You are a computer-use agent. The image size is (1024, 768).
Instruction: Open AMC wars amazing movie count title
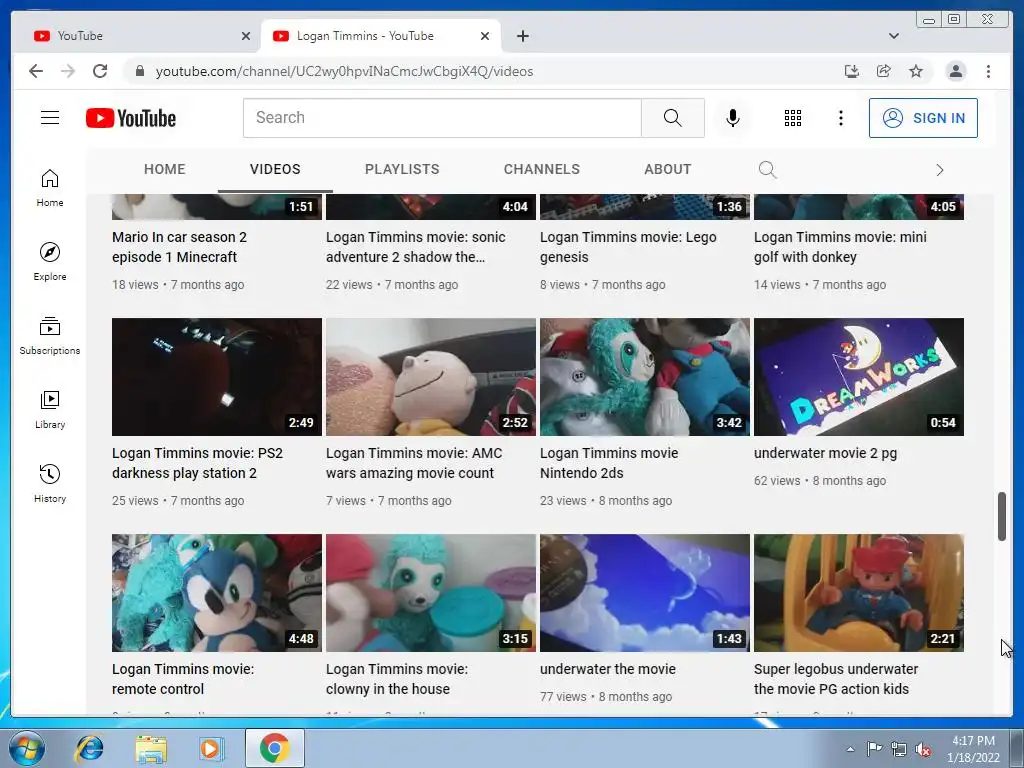click(x=414, y=463)
